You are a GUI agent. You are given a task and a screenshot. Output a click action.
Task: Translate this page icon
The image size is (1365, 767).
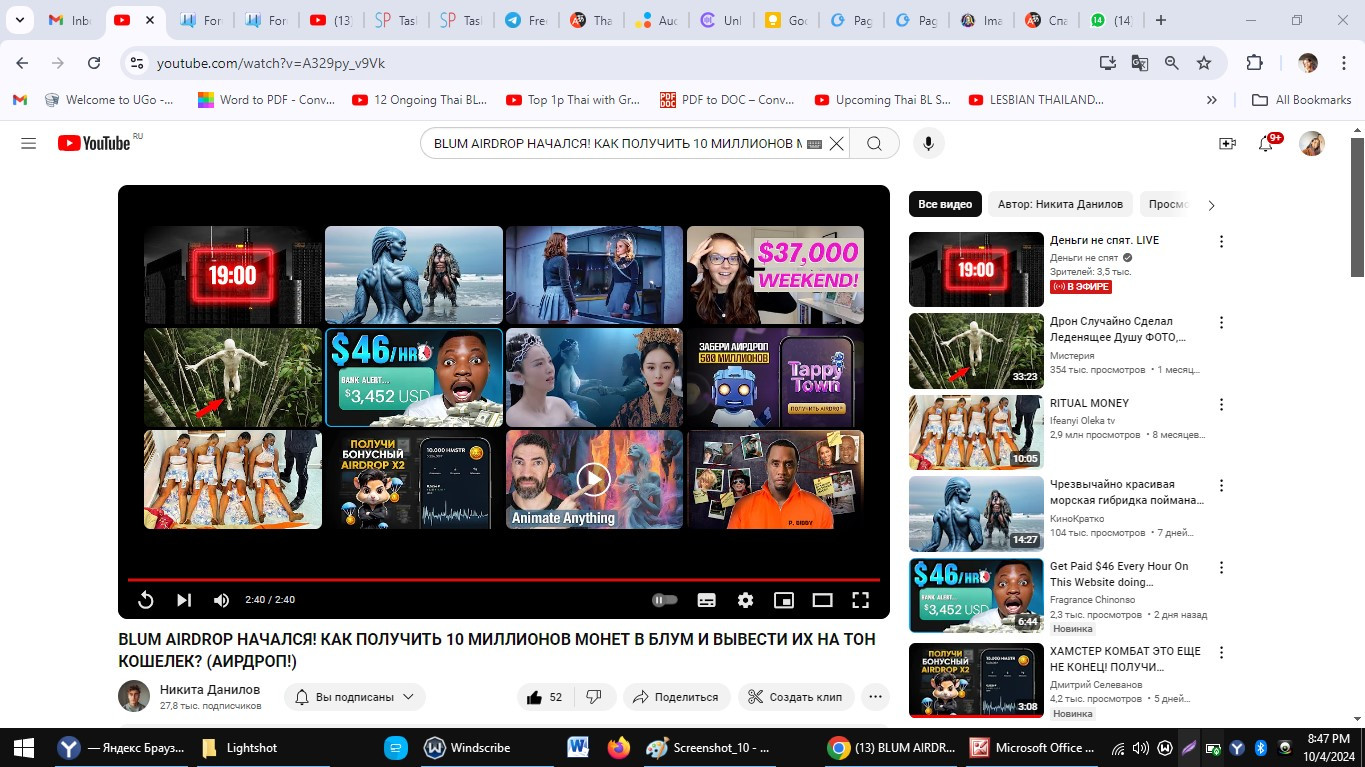tap(1139, 63)
